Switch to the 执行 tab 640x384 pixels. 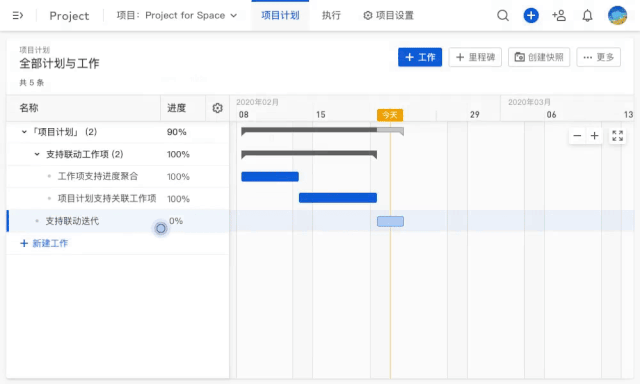pos(331,16)
